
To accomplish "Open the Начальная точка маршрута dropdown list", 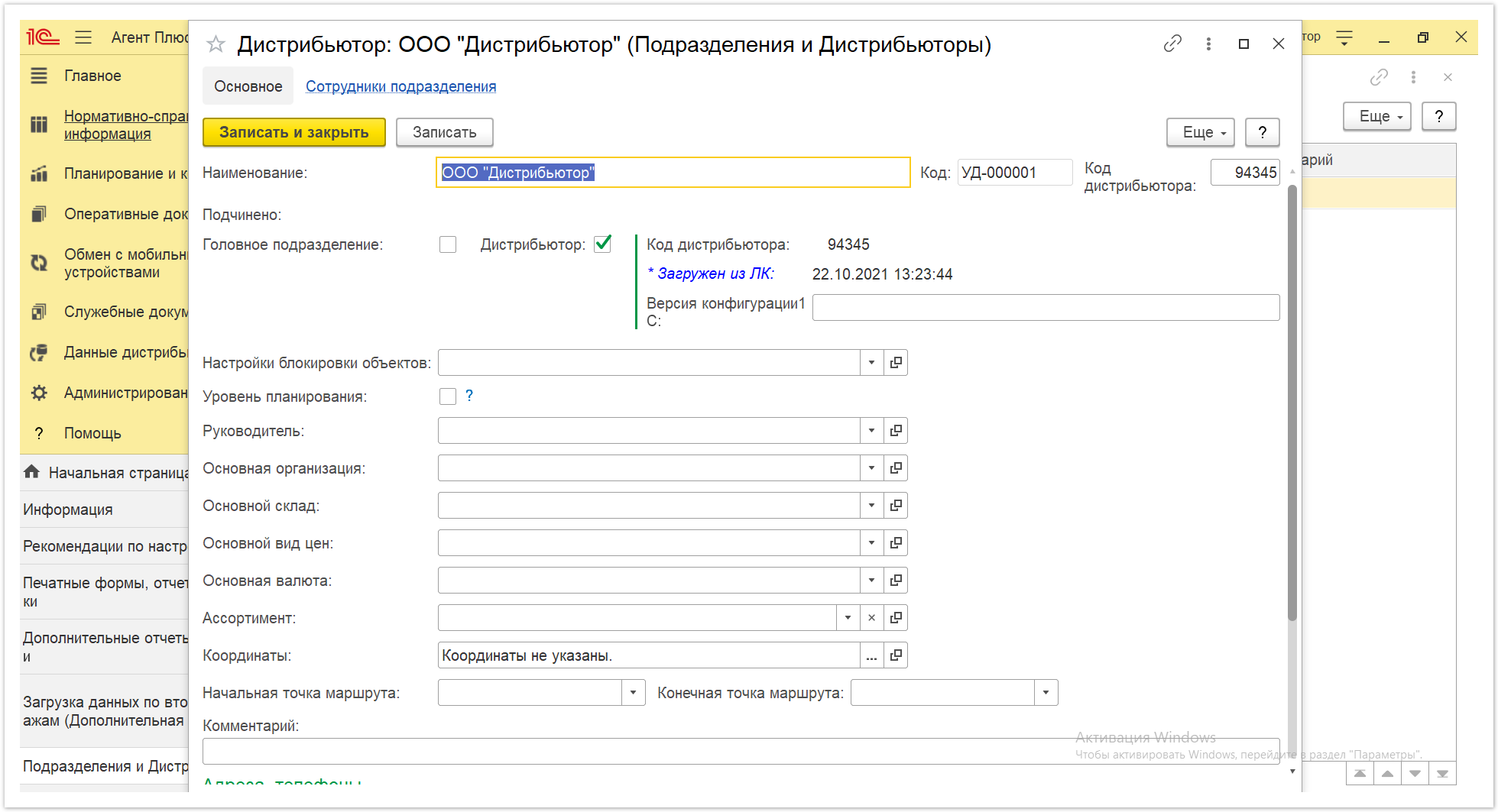I will coord(633,693).
